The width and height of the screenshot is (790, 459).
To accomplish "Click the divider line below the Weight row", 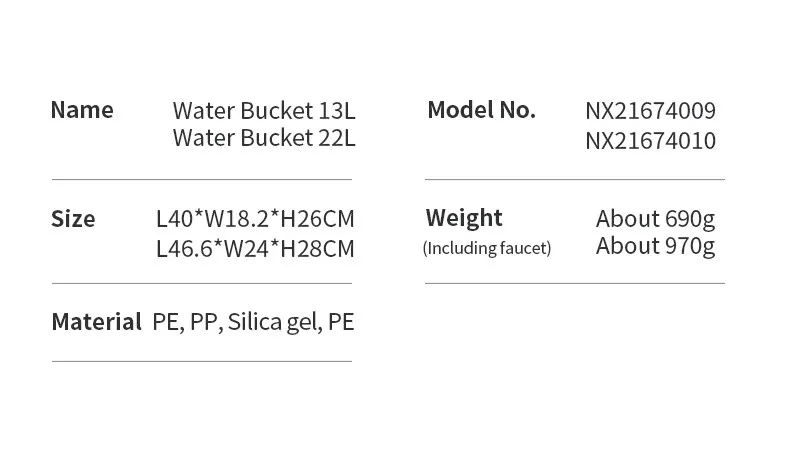I will pos(574,284).
